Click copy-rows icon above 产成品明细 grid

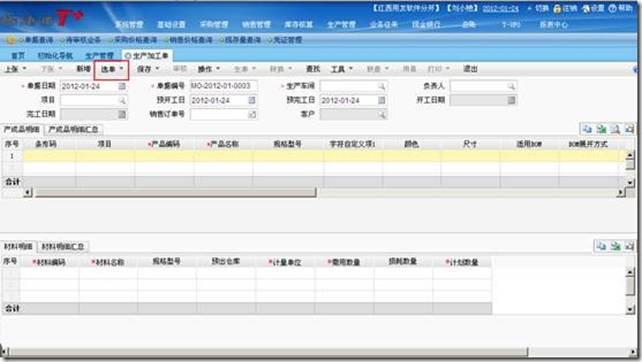[x=587, y=129]
